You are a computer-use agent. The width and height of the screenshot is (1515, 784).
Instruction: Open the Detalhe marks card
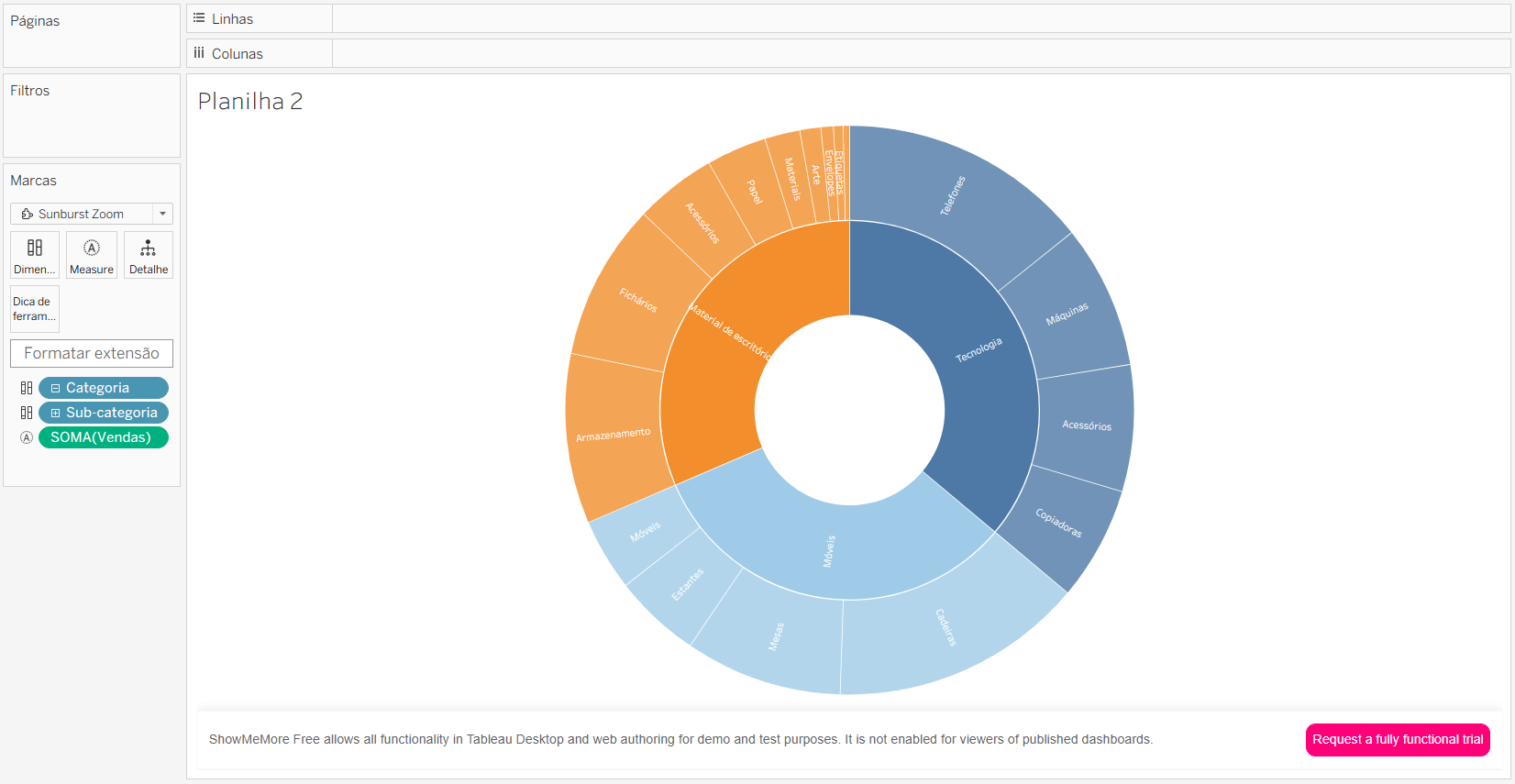coord(148,254)
